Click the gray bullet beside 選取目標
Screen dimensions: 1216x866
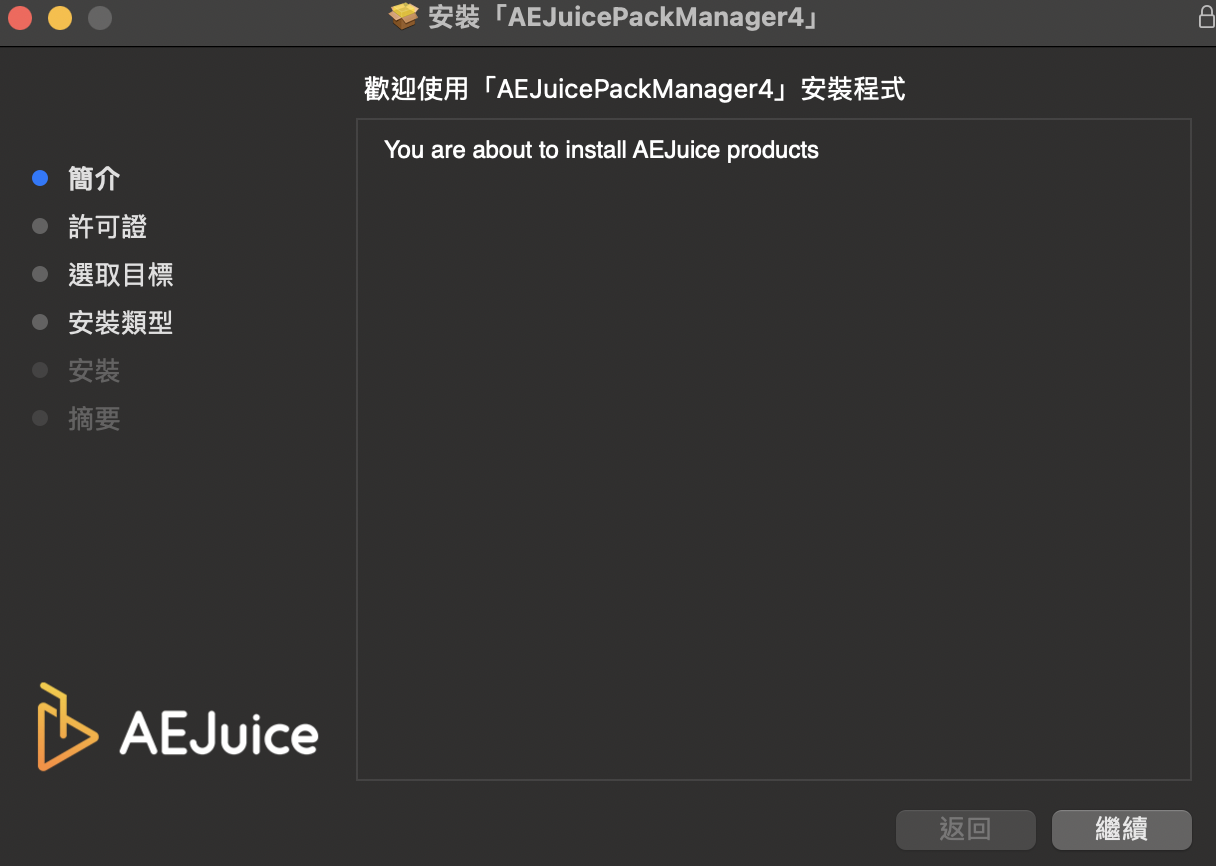tap(40, 275)
